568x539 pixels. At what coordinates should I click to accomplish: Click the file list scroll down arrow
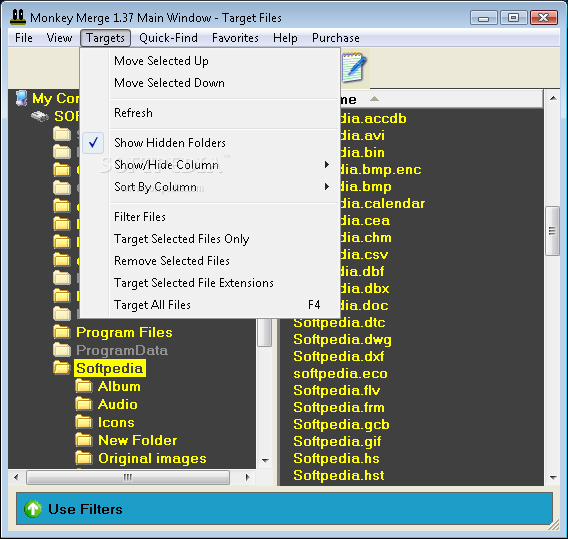(x=553, y=478)
